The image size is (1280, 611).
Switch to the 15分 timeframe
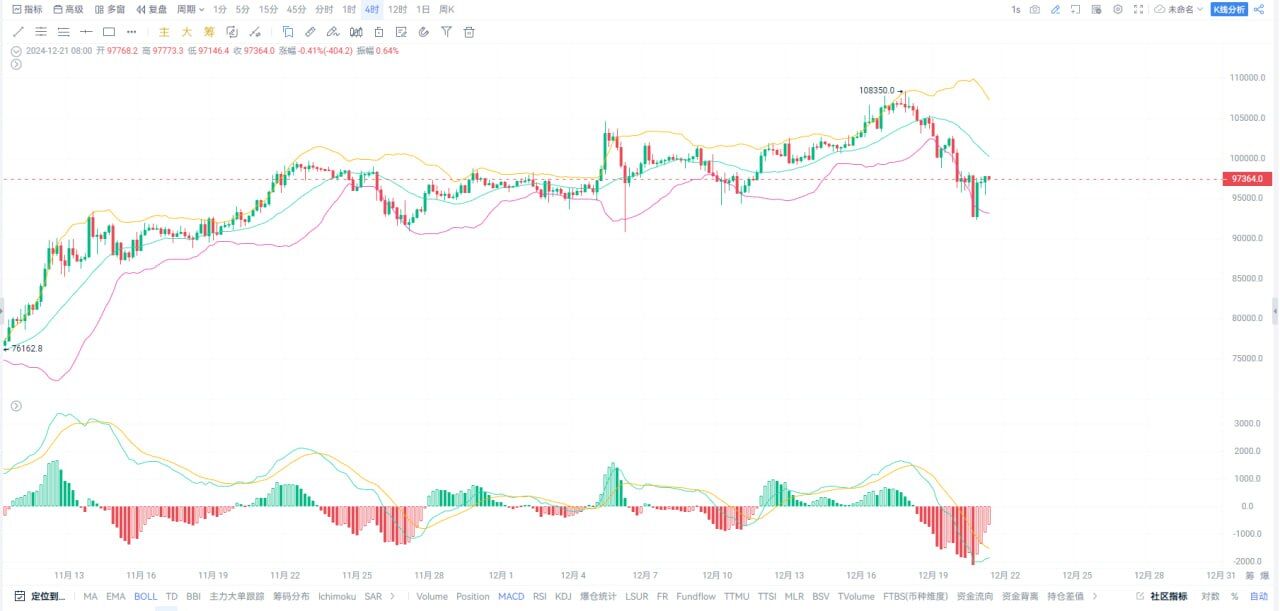[x=268, y=9]
